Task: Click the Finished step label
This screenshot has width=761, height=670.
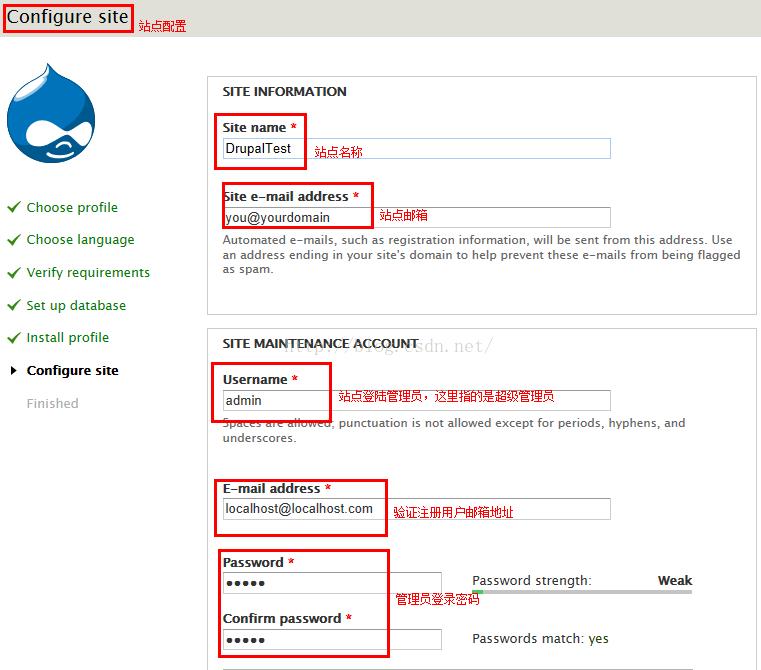Action: pos(52,404)
